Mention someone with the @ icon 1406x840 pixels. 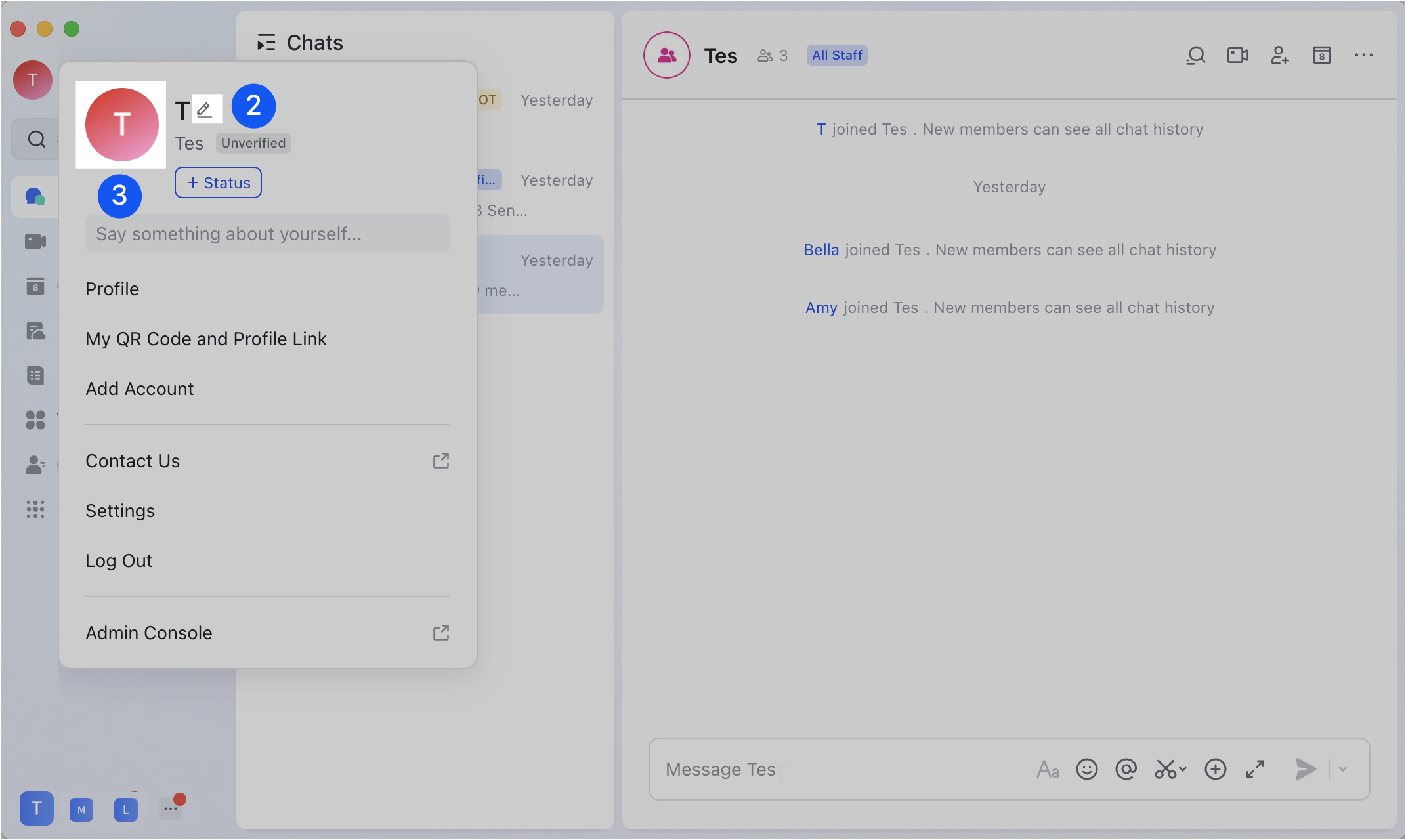point(1126,769)
